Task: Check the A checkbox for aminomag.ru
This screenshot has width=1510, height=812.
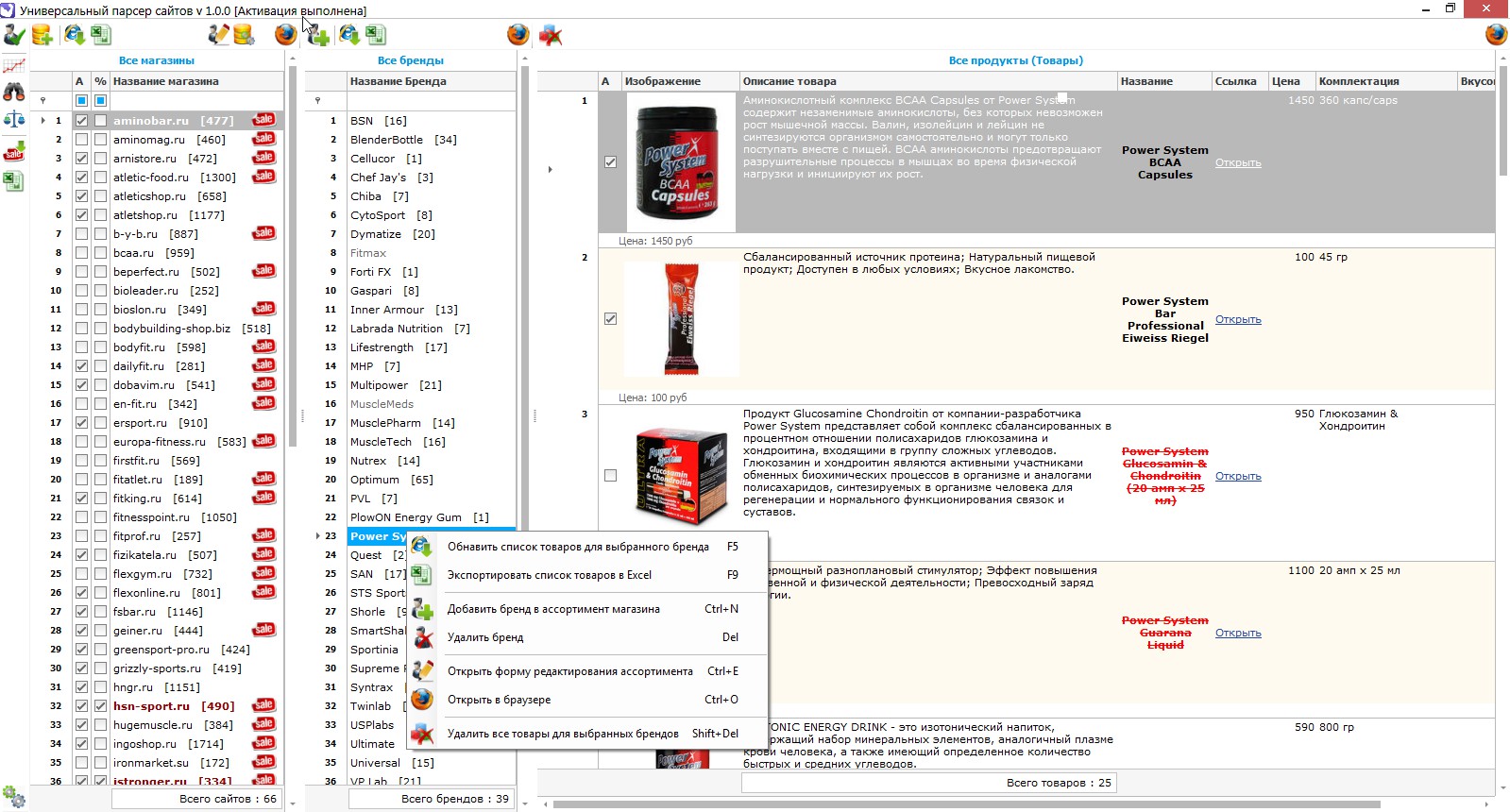Action: [x=81, y=140]
